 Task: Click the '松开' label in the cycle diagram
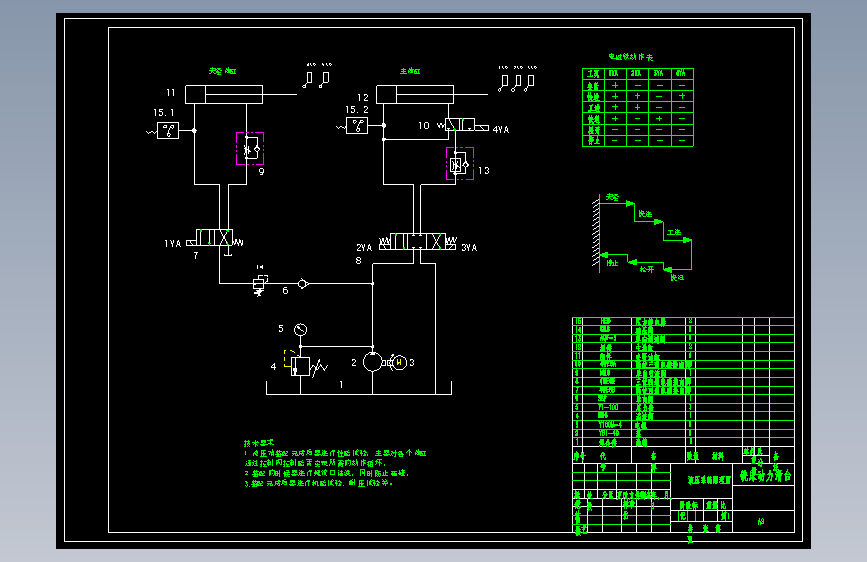[647, 269]
